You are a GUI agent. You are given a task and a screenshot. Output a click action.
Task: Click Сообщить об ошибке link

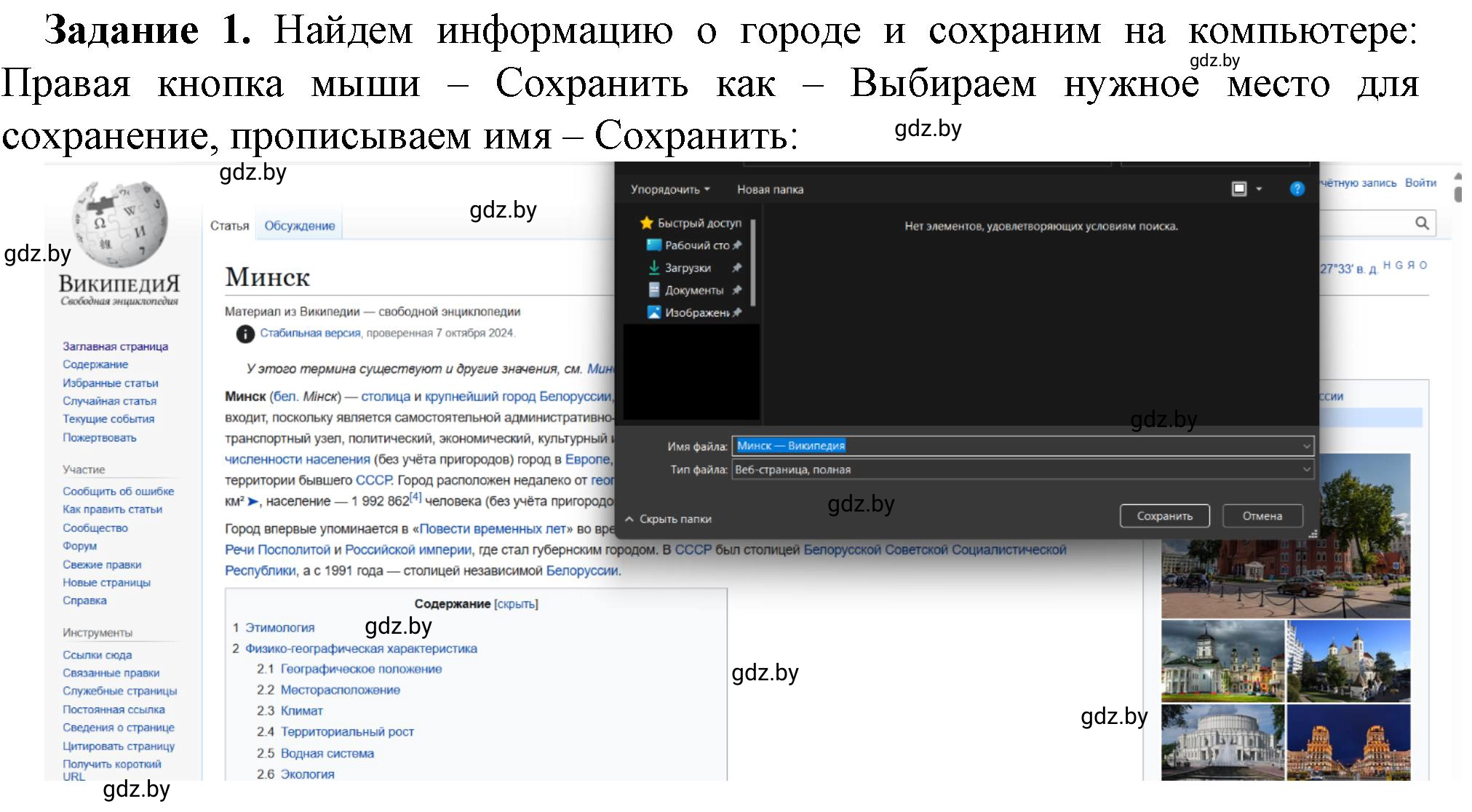tap(119, 491)
